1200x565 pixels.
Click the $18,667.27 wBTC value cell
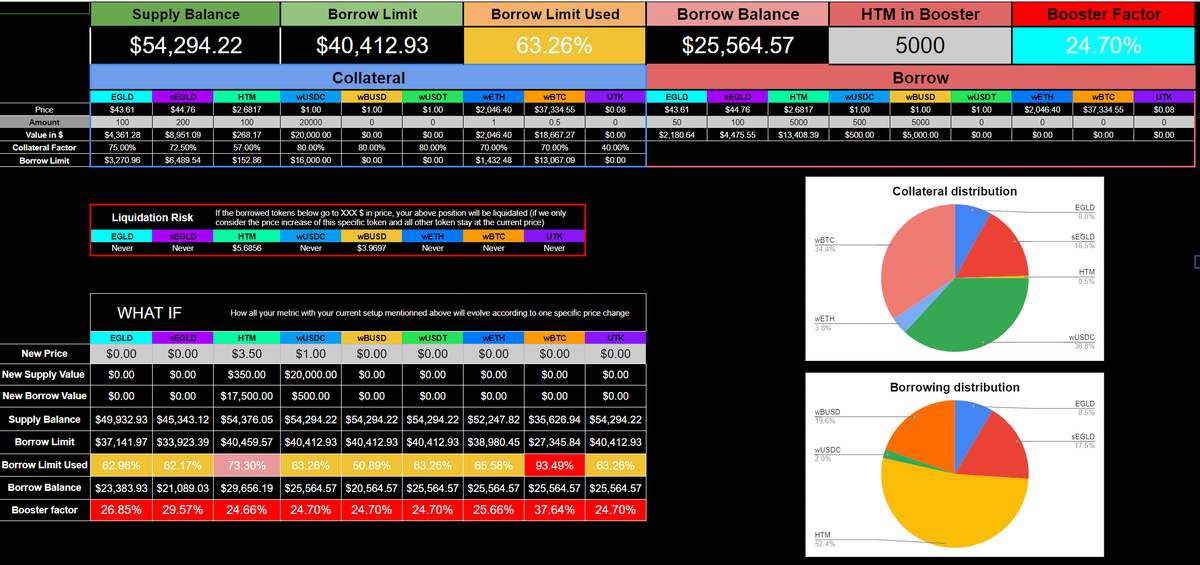click(x=554, y=133)
